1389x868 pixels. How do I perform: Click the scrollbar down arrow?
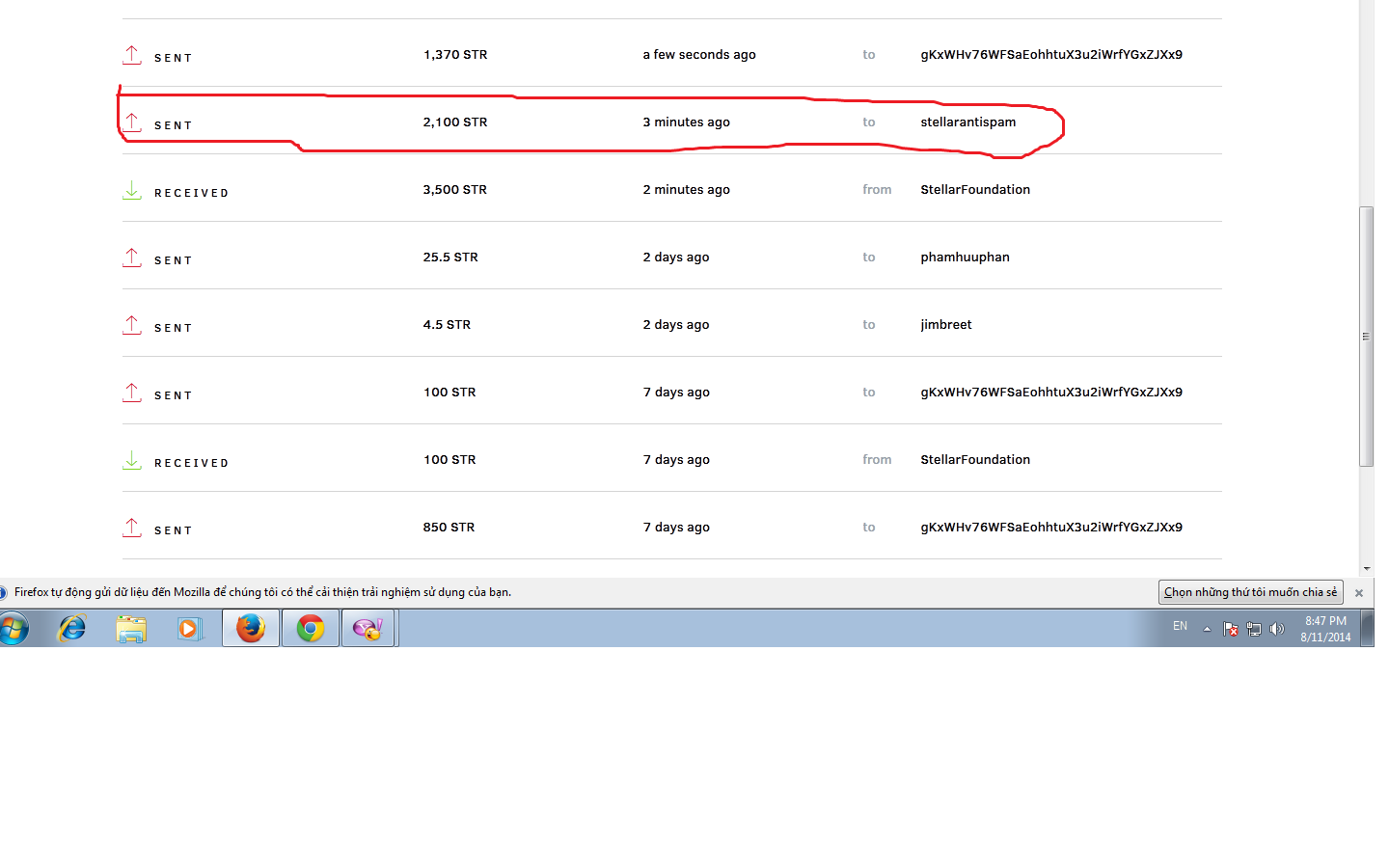1367,569
